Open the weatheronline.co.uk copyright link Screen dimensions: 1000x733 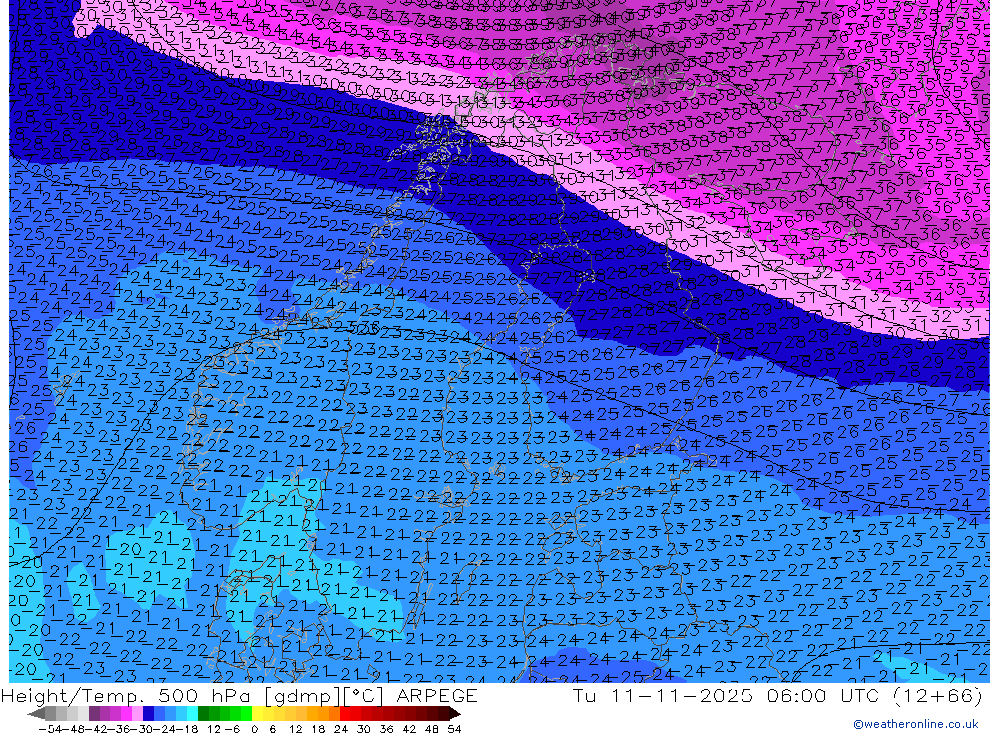coord(915,724)
